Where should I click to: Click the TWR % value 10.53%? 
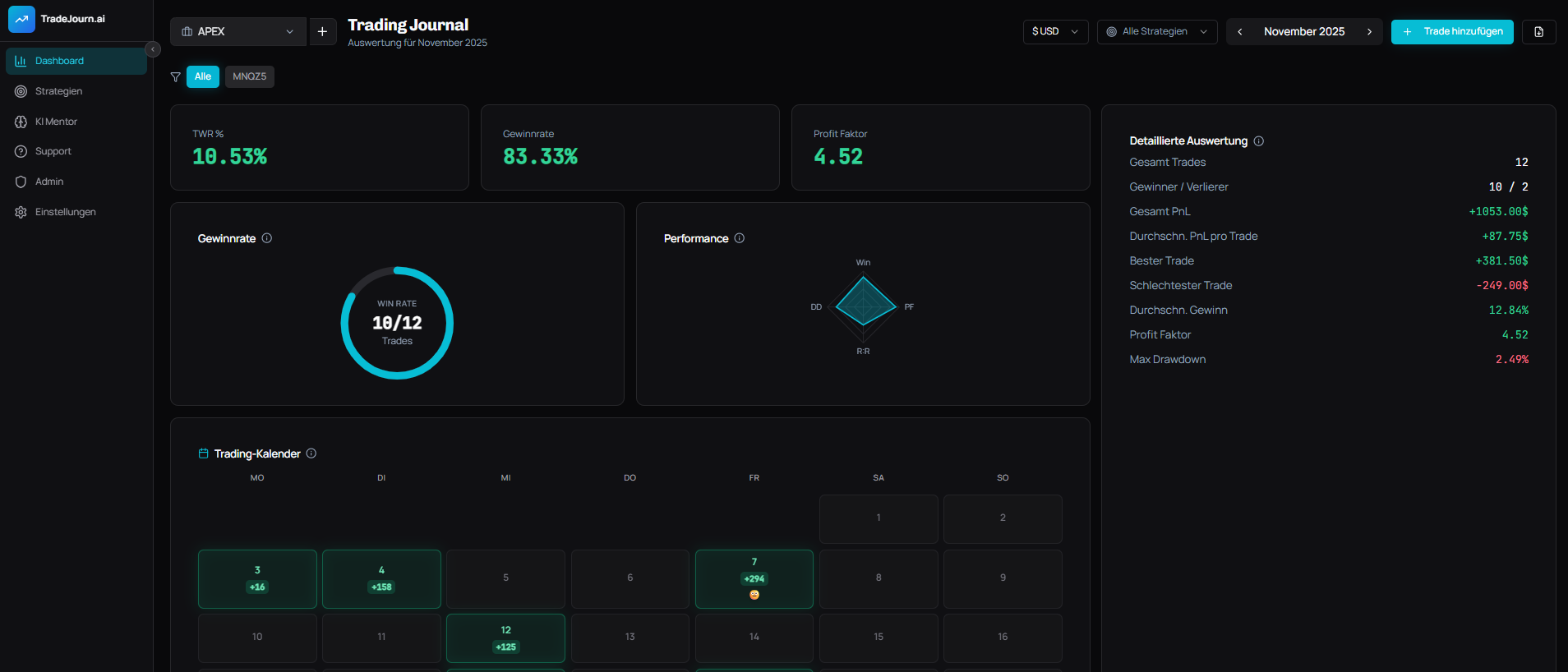pos(230,157)
